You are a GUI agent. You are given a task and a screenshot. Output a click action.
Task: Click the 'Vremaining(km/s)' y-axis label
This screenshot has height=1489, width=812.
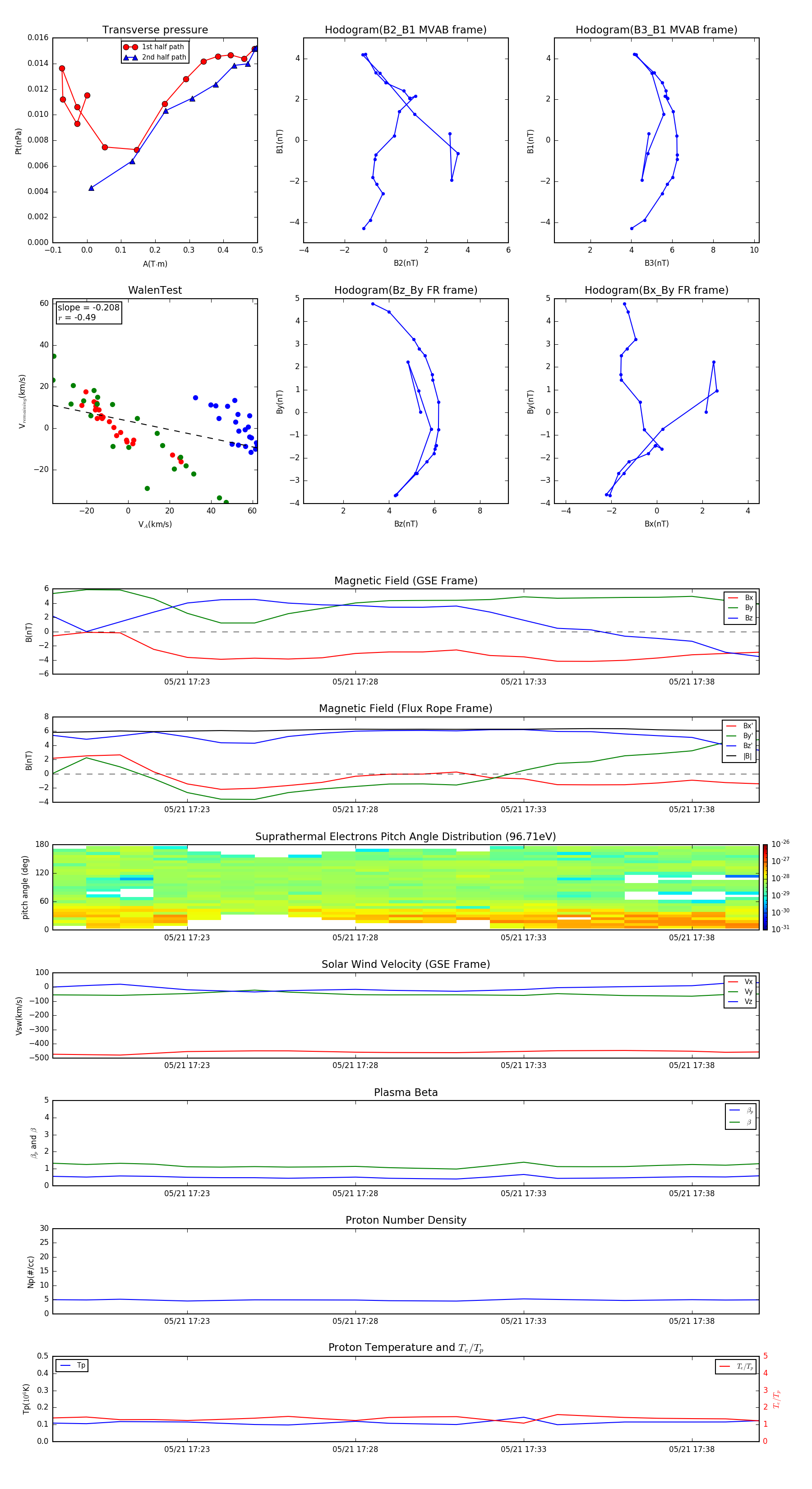pos(22,401)
